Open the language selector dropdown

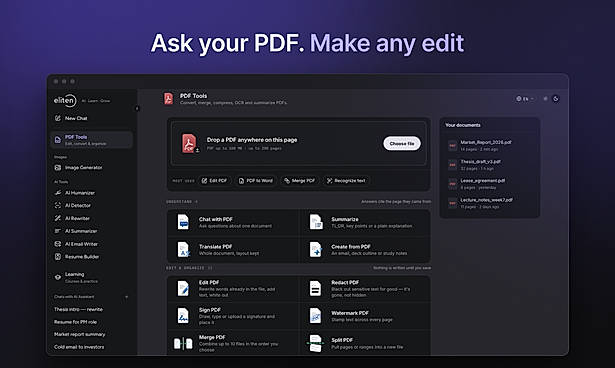(x=525, y=99)
